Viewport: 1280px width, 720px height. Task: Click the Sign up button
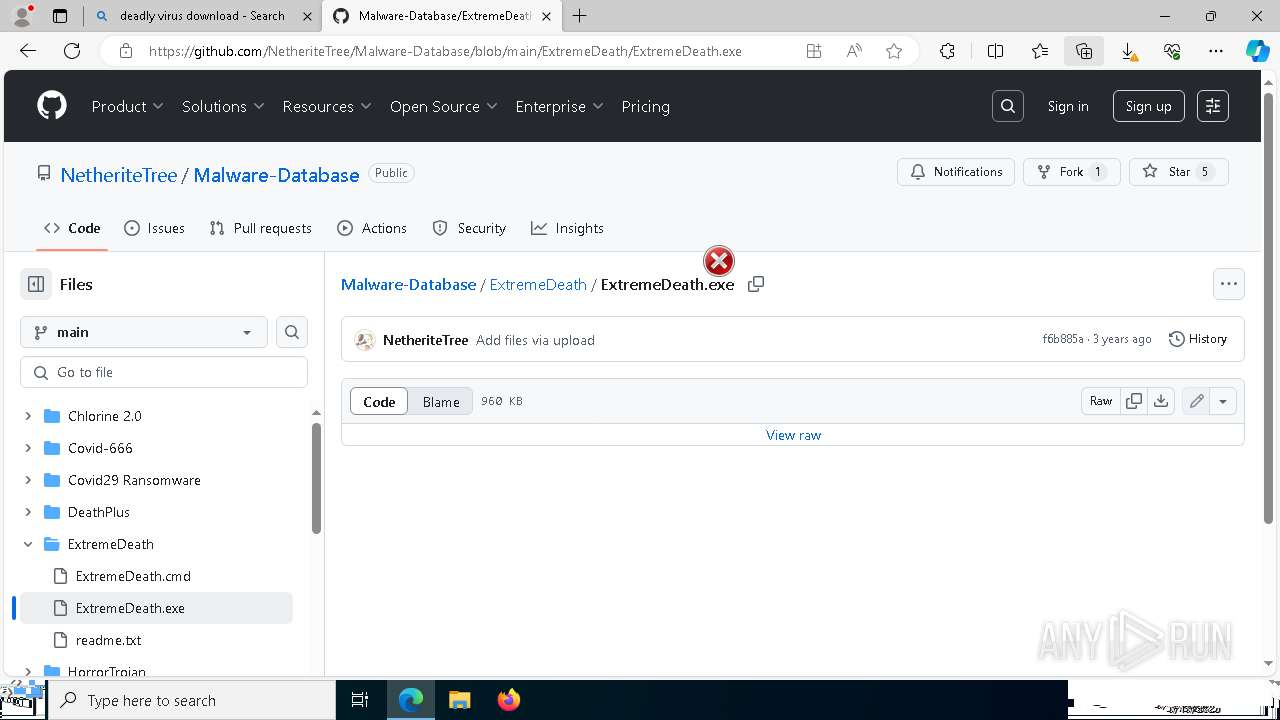[x=1148, y=106]
